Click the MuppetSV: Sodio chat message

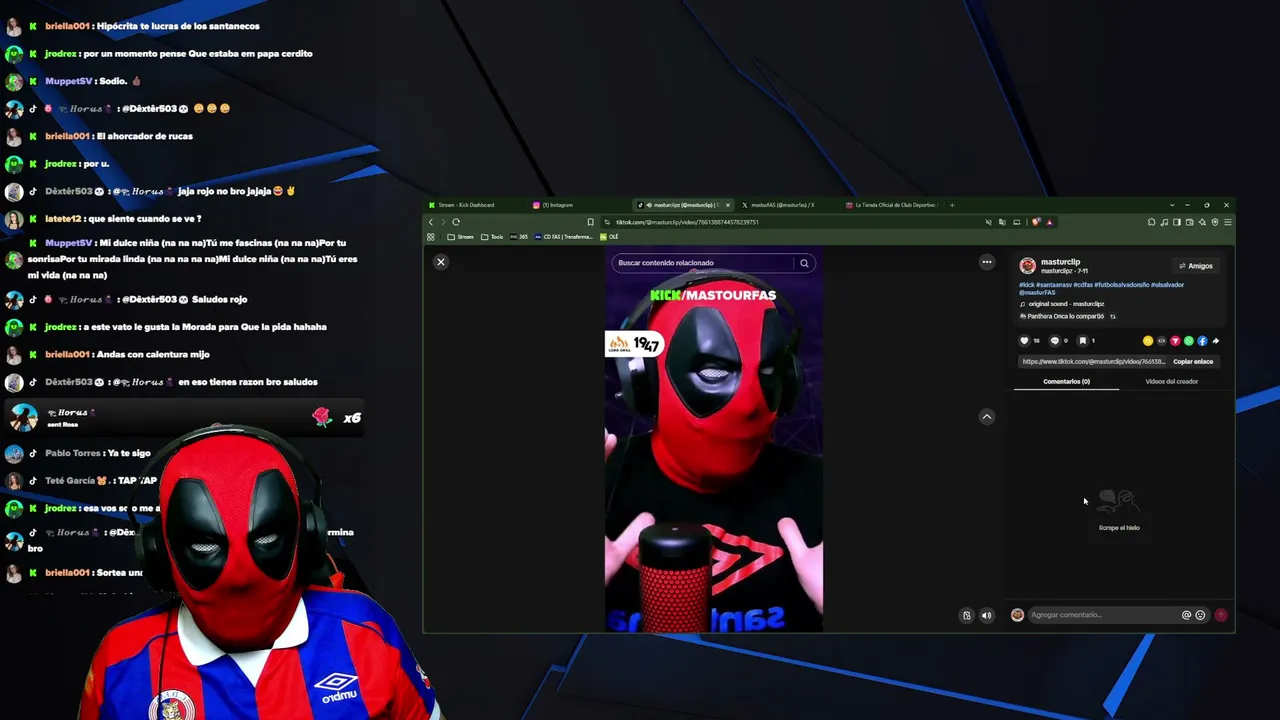pos(93,81)
